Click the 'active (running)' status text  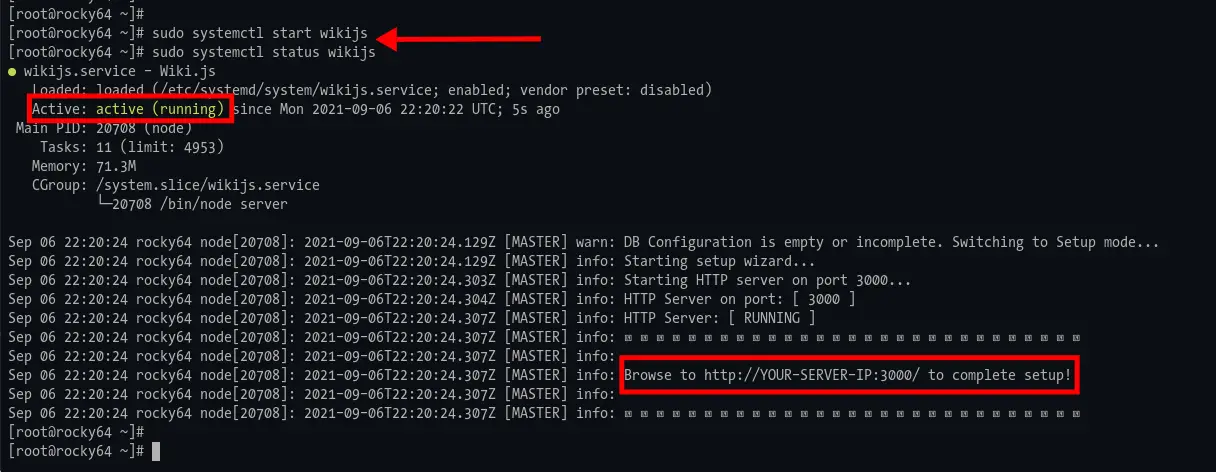pyautogui.click(x=161, y=109)
